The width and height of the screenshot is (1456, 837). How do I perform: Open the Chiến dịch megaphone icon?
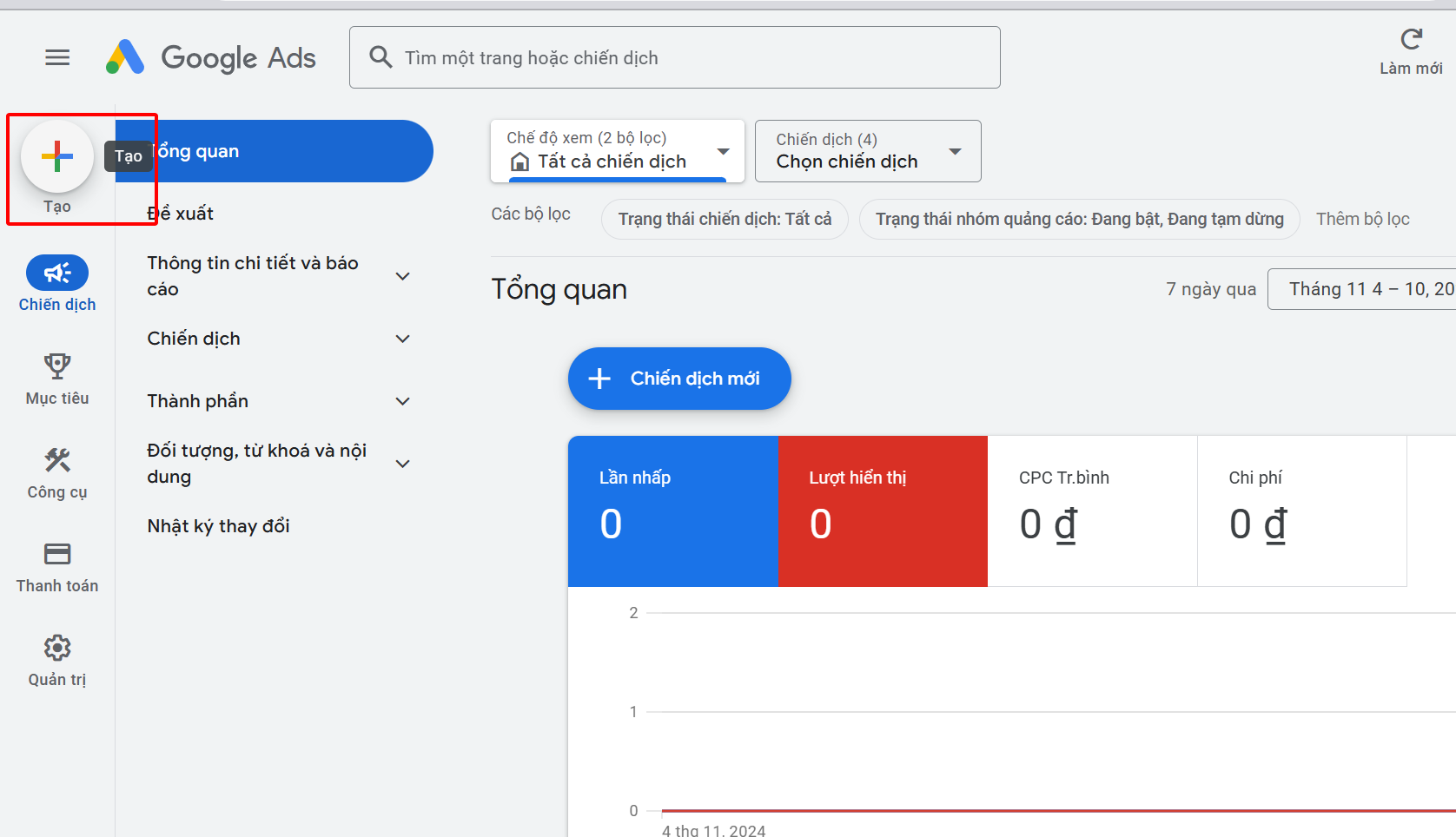tap(56, 272)
